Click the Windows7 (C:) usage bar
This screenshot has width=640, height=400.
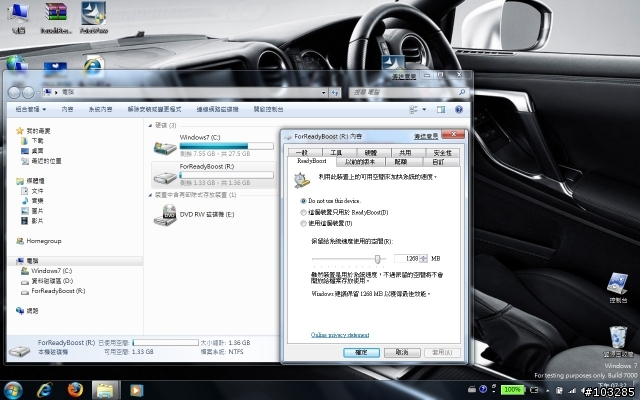point(227,146)
